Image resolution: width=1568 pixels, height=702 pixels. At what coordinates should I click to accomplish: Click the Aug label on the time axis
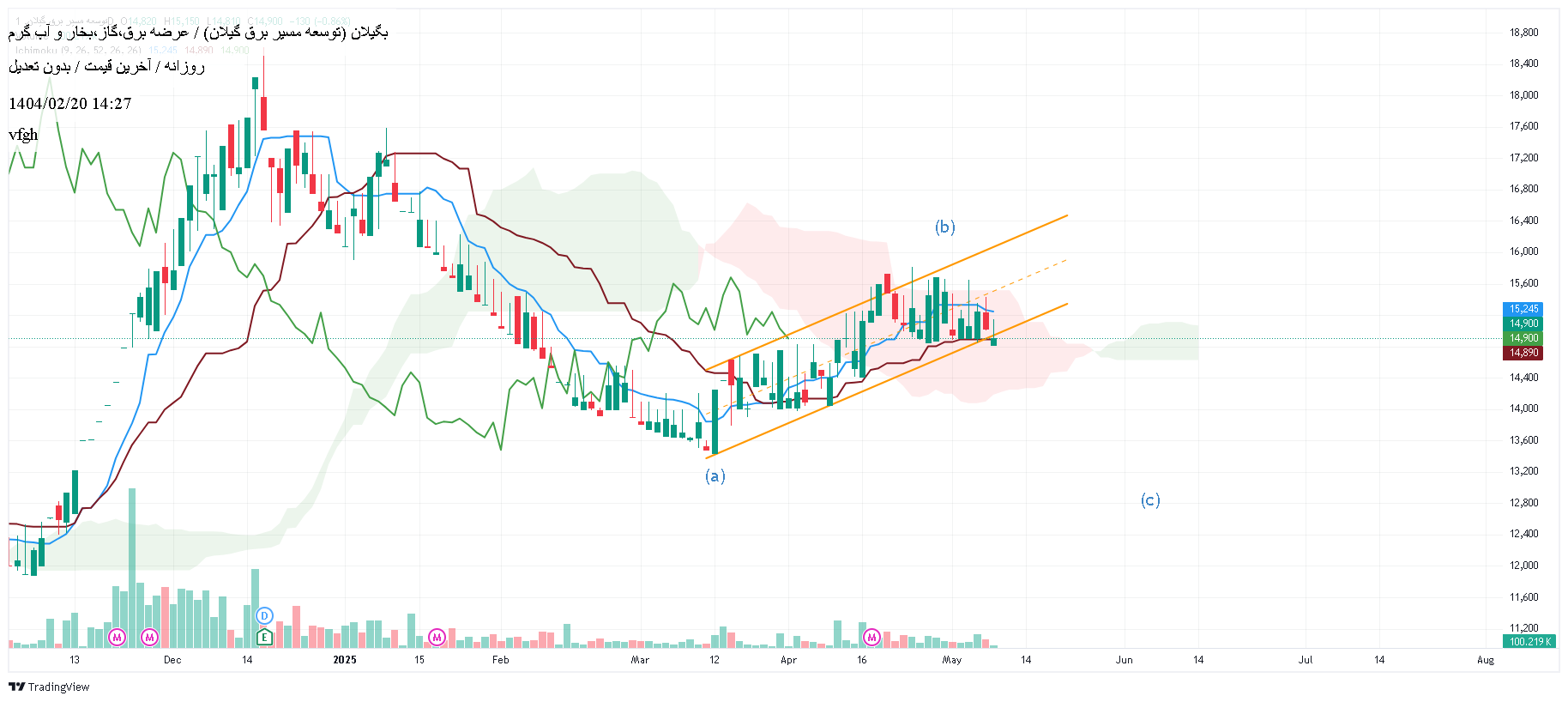point(1486,660)
